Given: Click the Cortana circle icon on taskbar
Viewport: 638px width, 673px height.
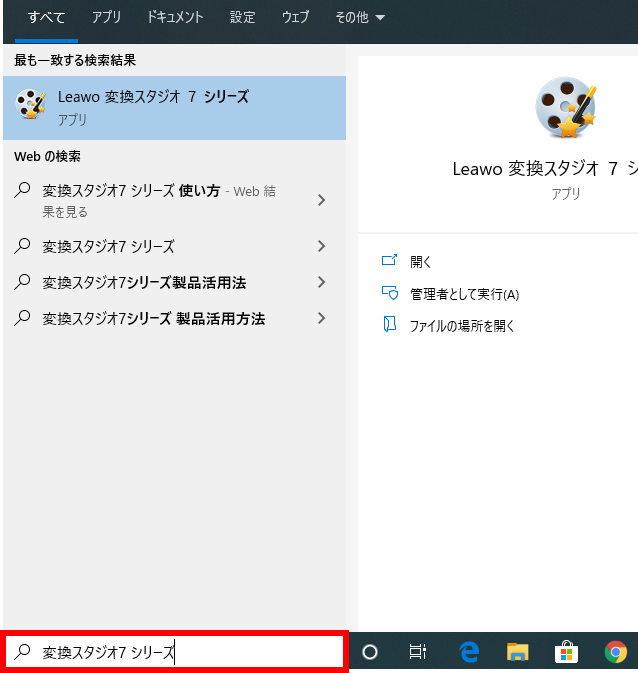Looking at the screenshot, I should [x=370, y=652].
